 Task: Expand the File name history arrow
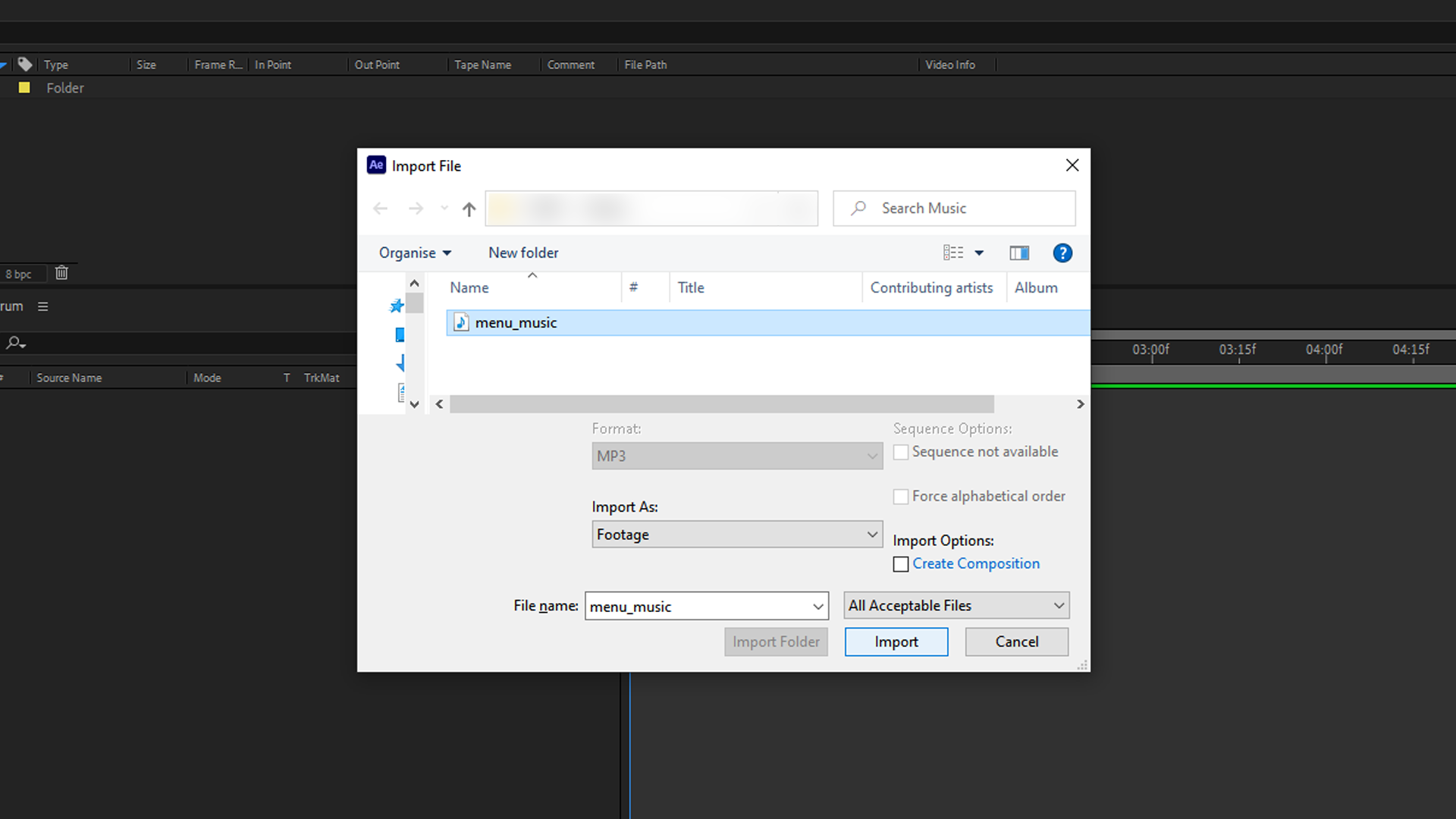[x=818, y=607]
